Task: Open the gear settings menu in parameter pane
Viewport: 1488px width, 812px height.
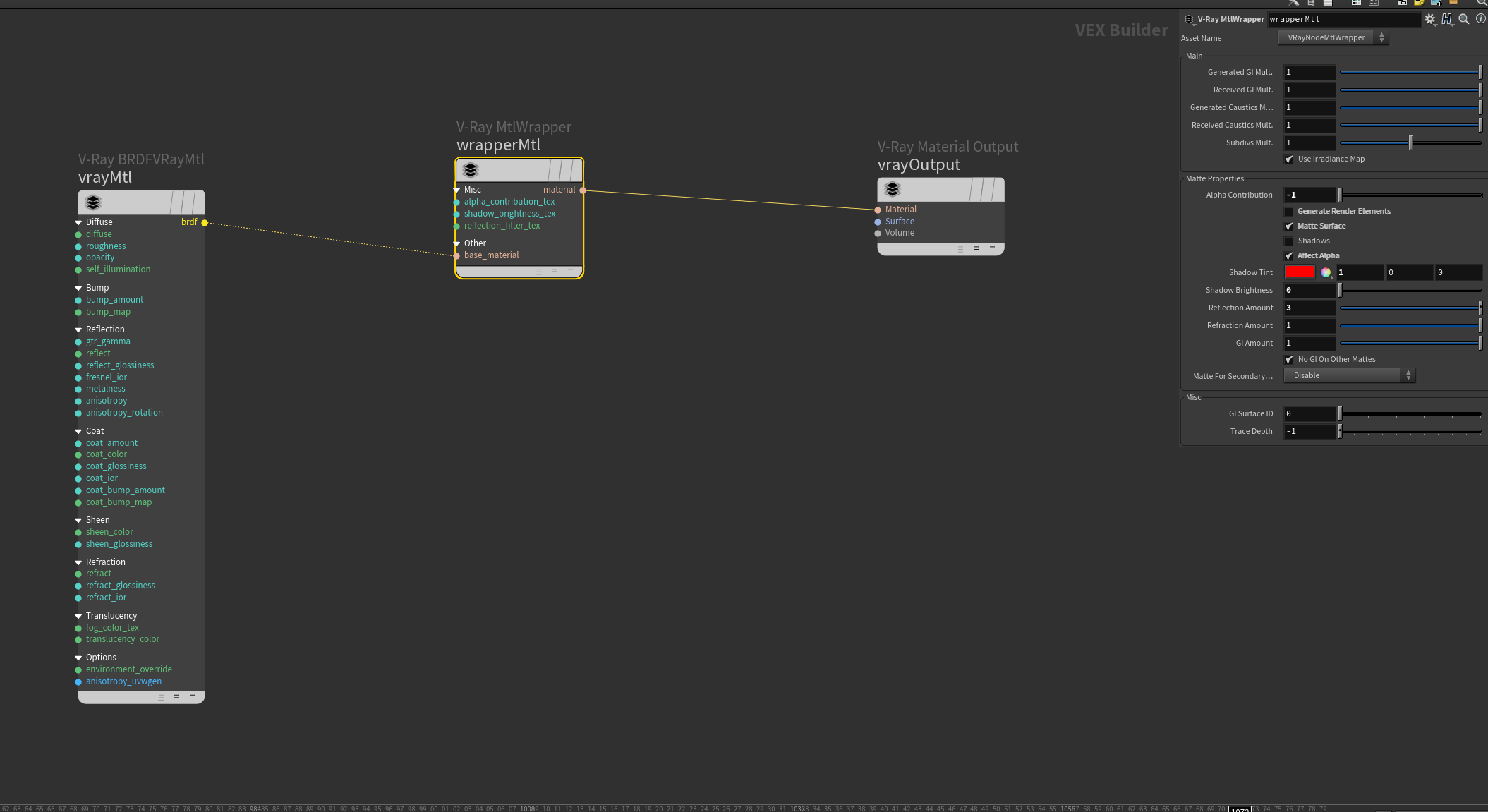Action: 1429,19
